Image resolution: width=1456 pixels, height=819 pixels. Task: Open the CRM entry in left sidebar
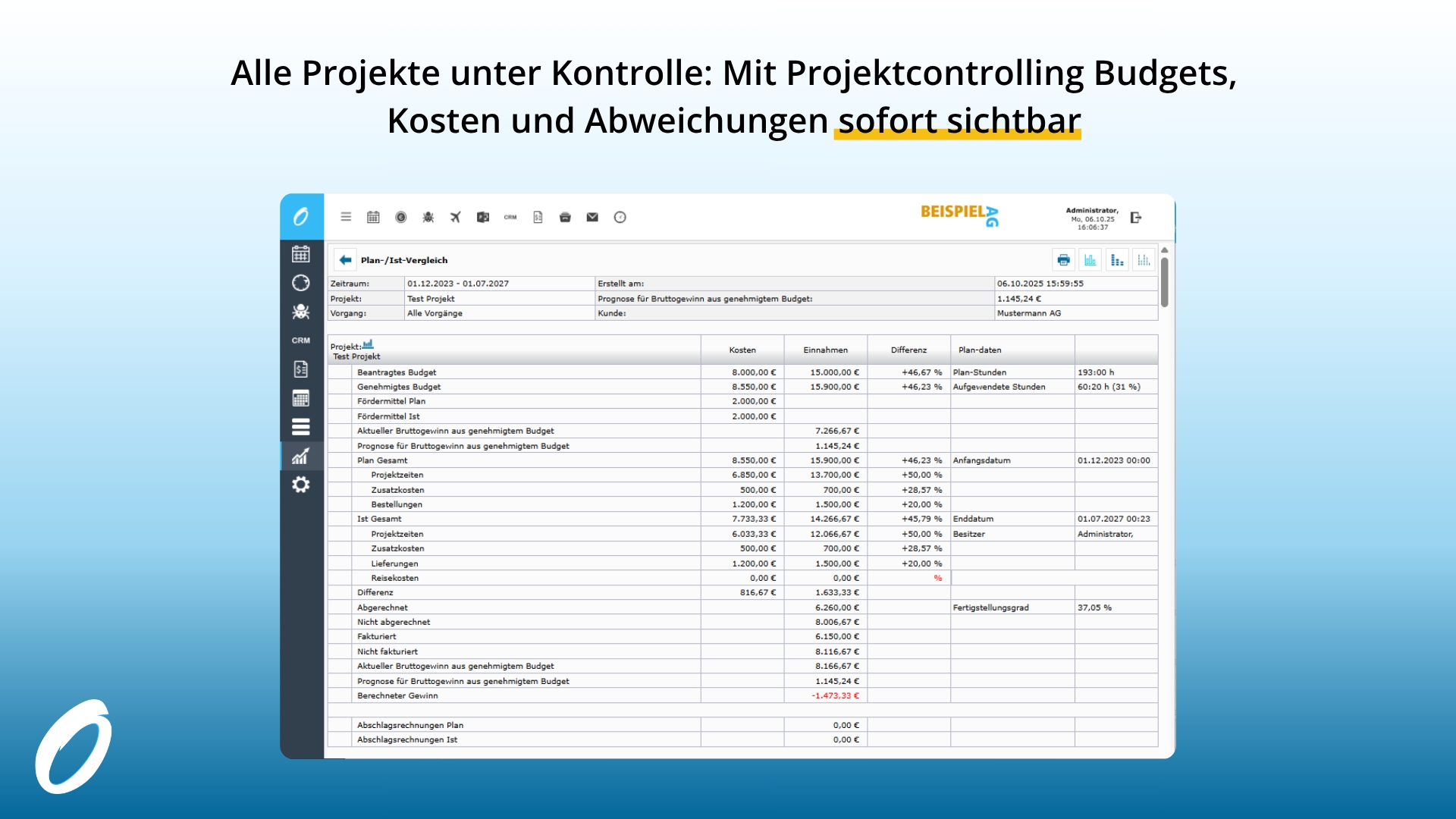coord(301,340)
